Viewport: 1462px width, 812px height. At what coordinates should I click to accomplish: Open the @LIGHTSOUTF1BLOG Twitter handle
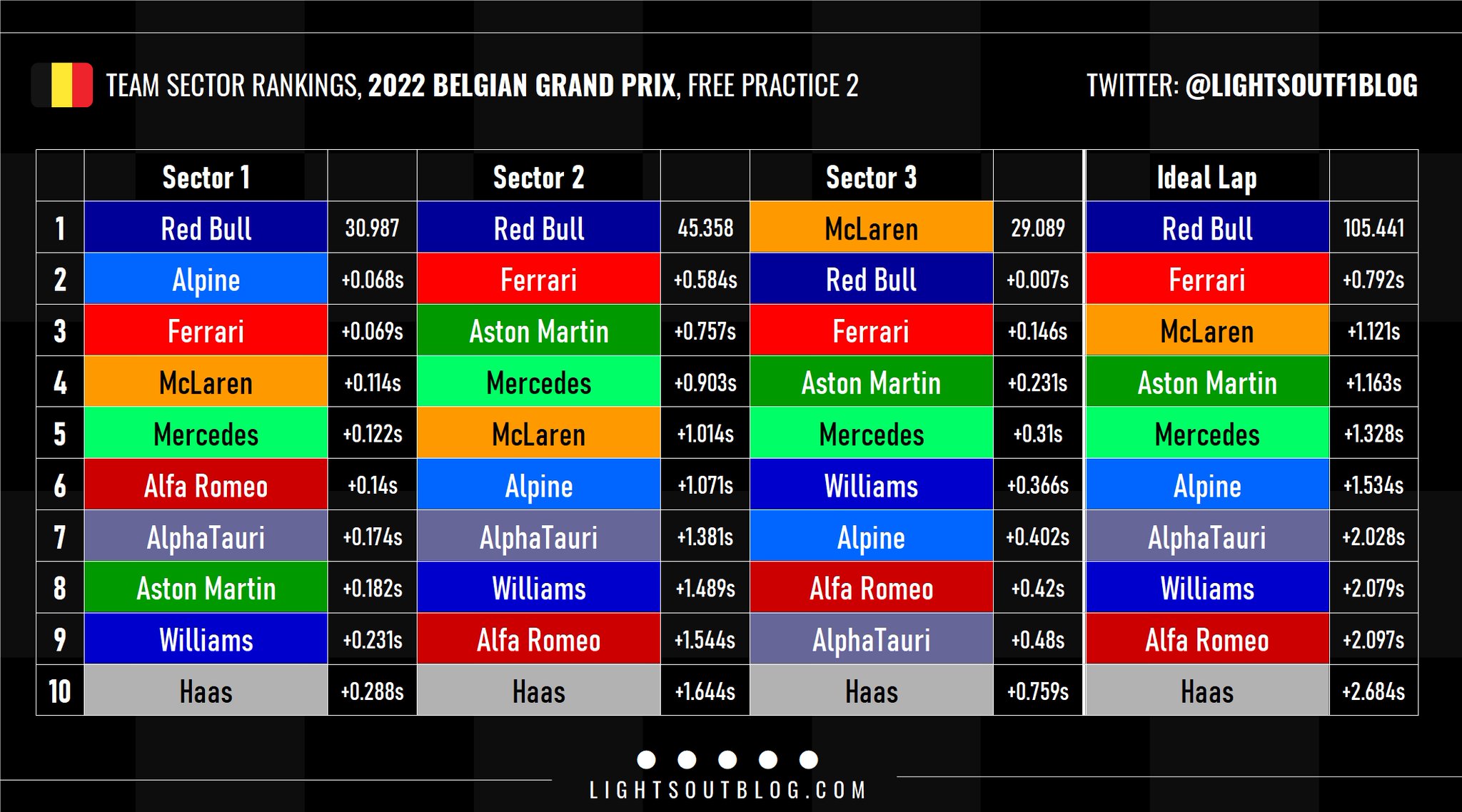[1301, 86]
